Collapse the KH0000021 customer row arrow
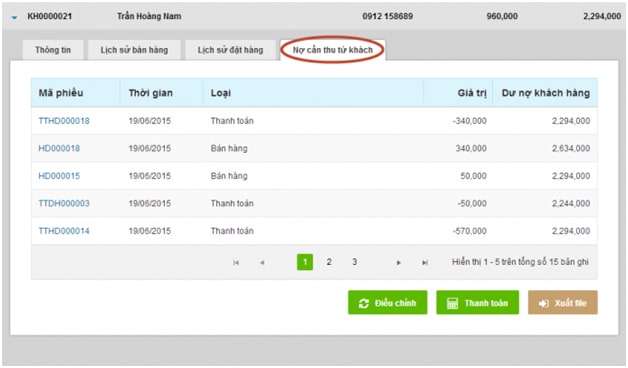The image size is (628, 368). (x=14, y=17)
